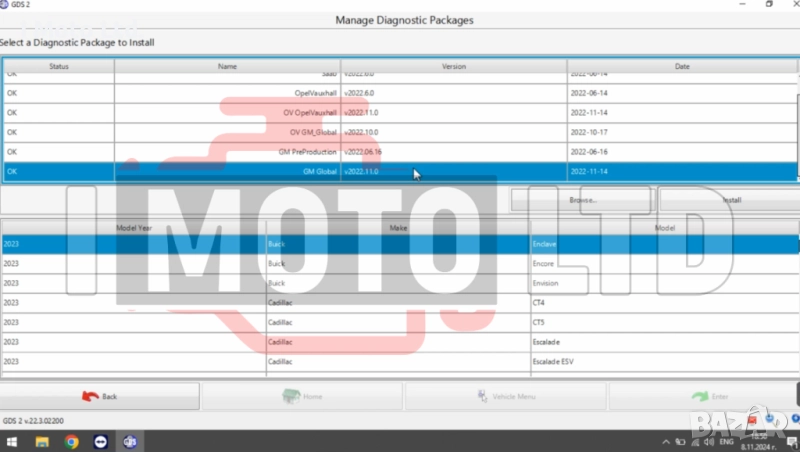Open the TeamViewer taskbar icon

tap(101, 442)
